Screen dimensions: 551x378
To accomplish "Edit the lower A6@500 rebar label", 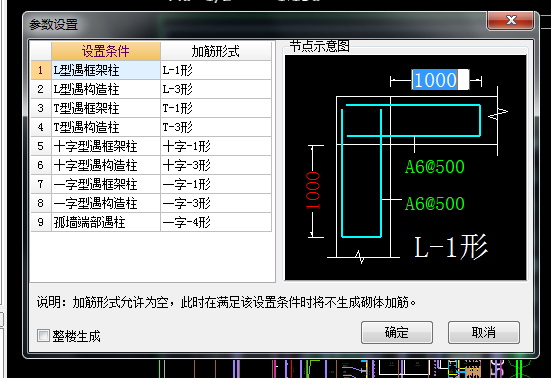I will pyautogui.click(x=435, y=203).
